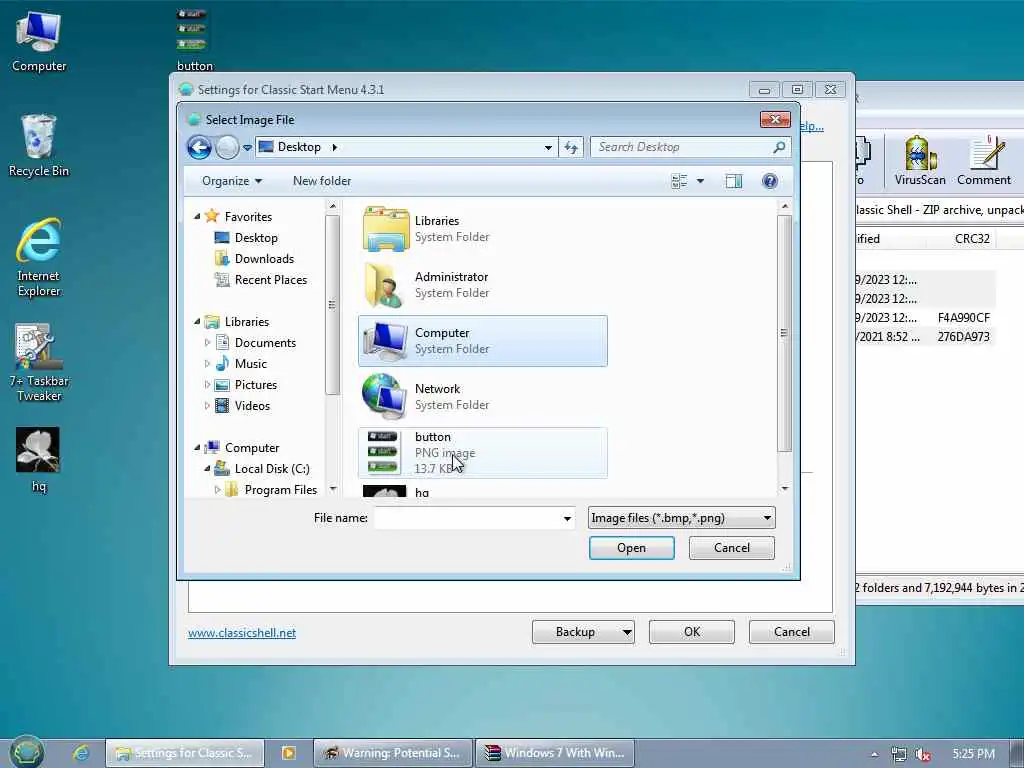This screenshot has width=1024, height=768.
Task: Go back in Select Image File dialog
Action: tap(199, 148)
